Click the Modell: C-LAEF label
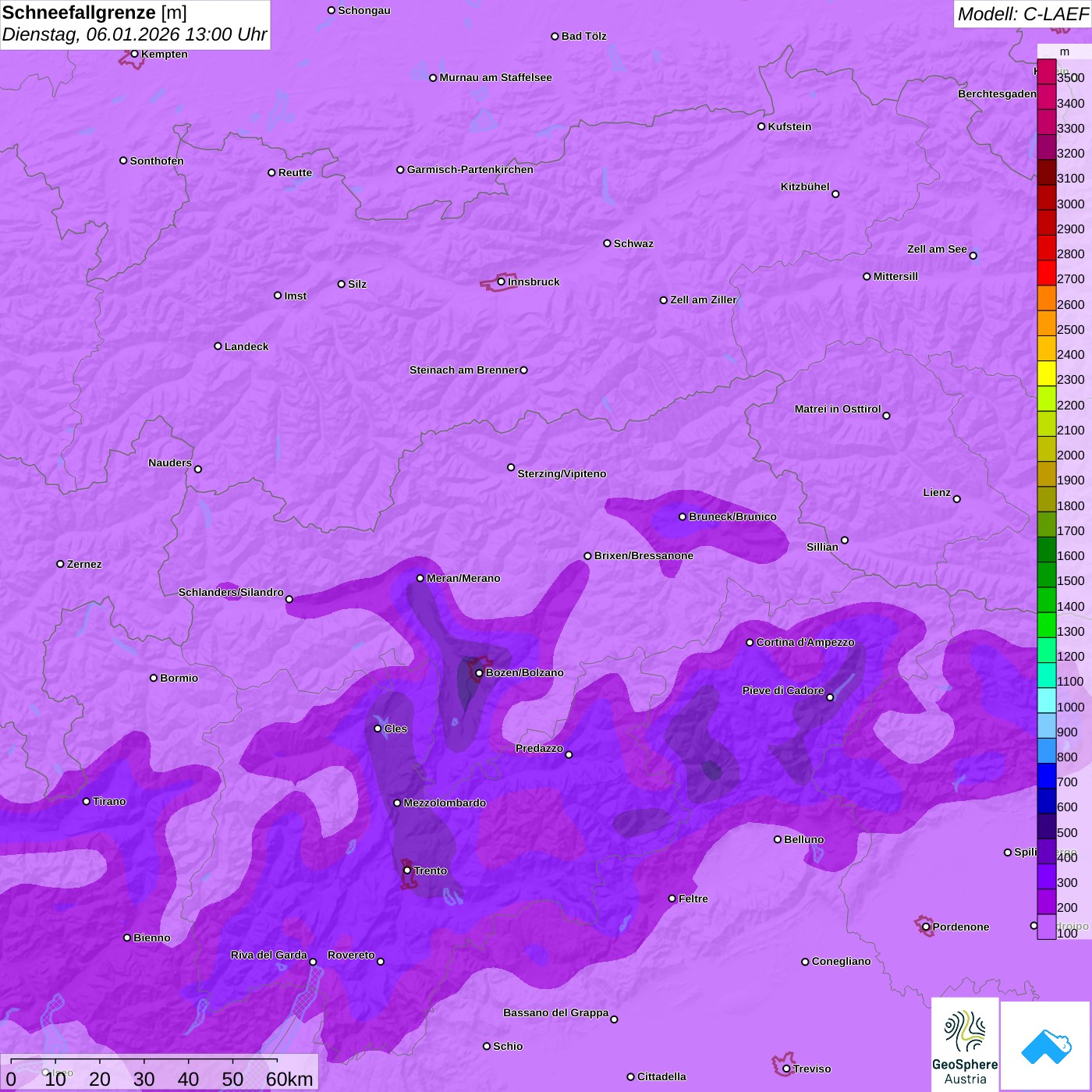The height and width of the screenshot is (1092, 1092). point(1023,14)
